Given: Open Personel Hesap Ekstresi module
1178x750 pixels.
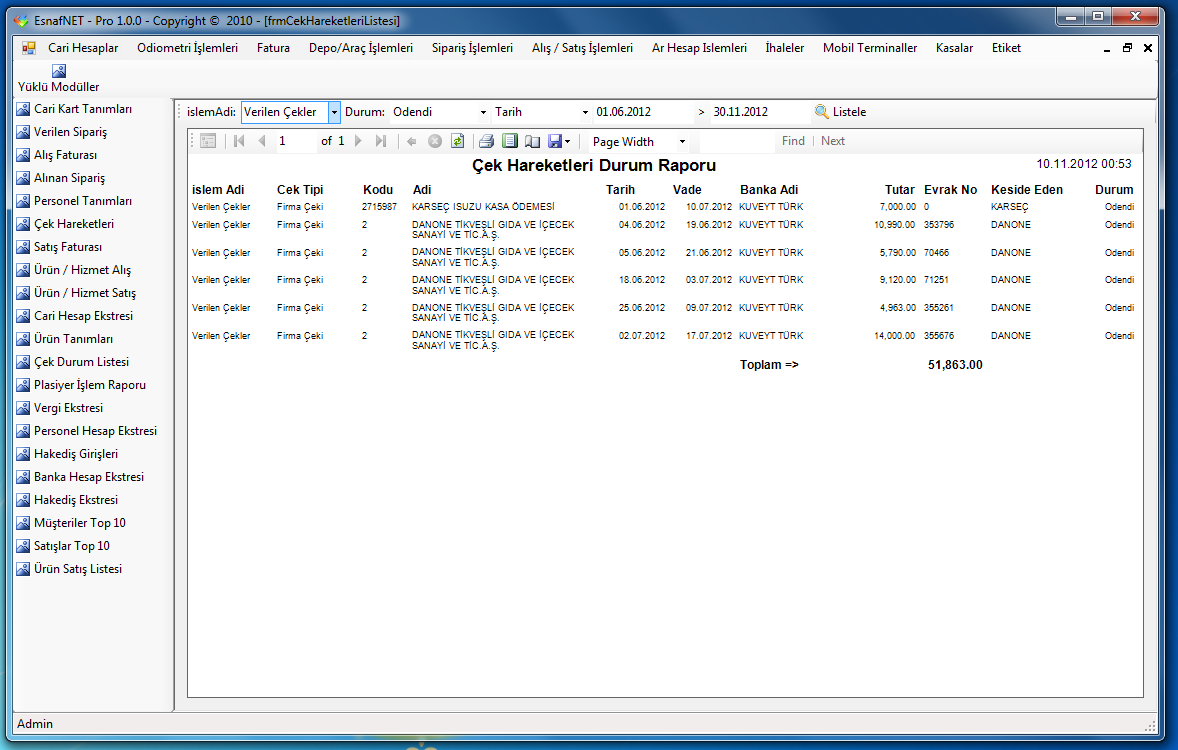Looking at the screenshot, I should [x=95, y=431].
